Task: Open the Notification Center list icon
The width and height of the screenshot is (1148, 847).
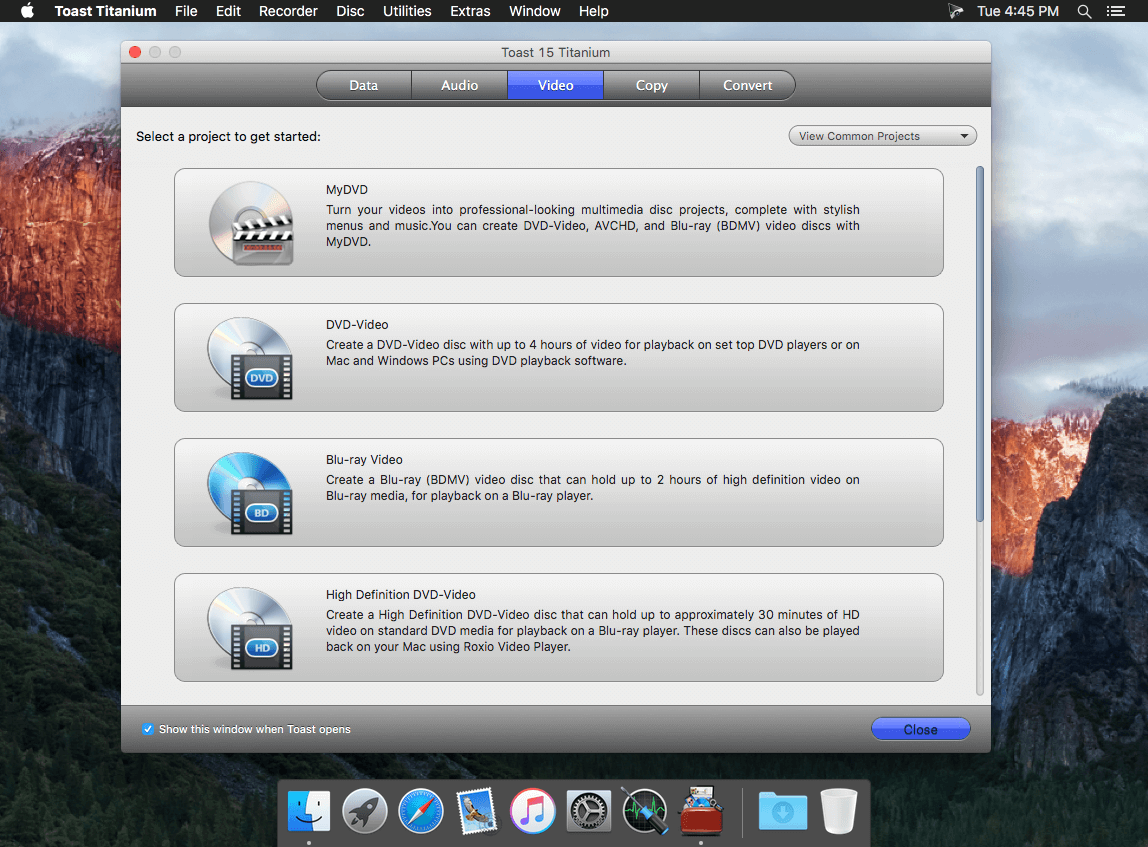Action: (1116, 11)
